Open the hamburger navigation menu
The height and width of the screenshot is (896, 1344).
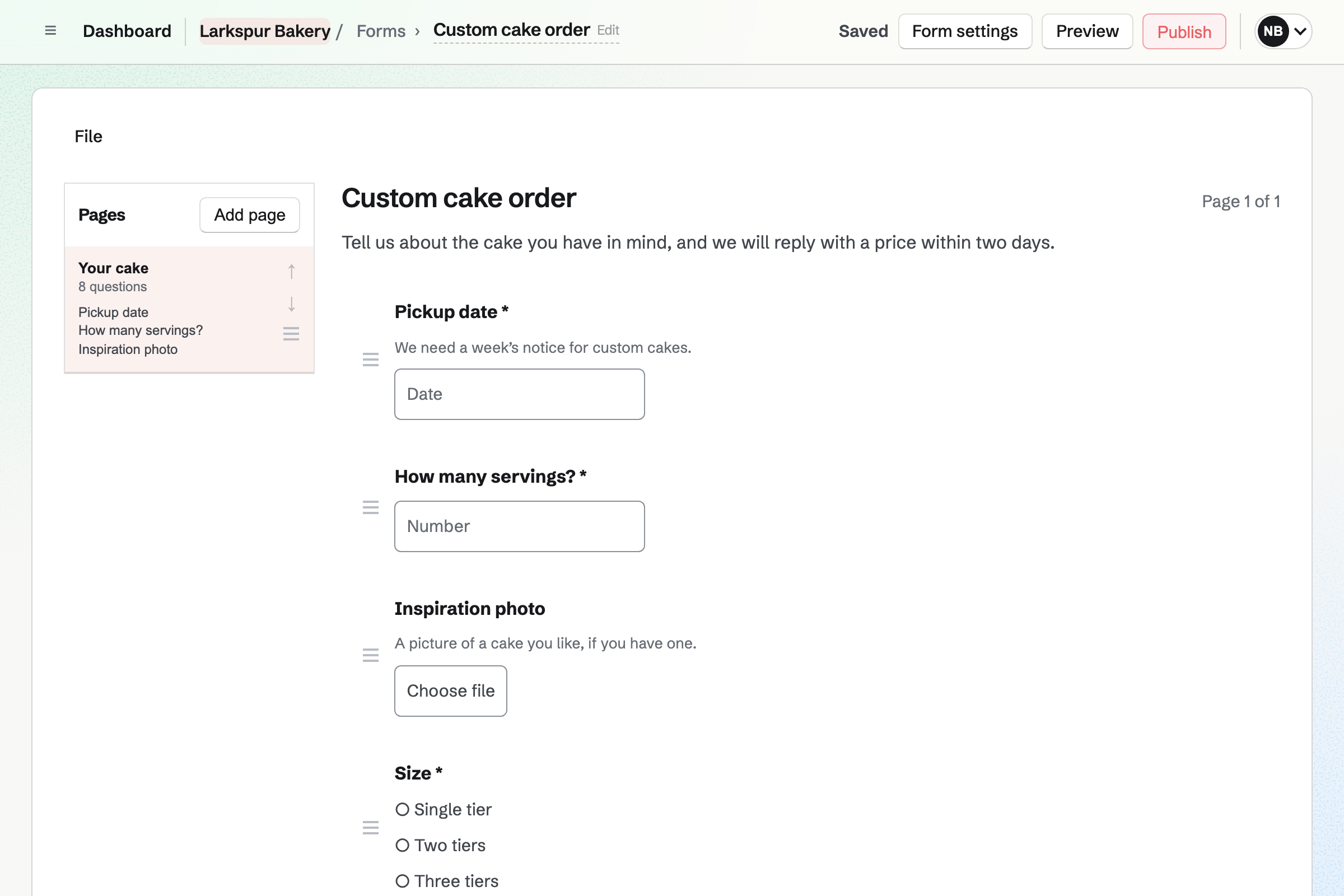click(x=50, y=31)
